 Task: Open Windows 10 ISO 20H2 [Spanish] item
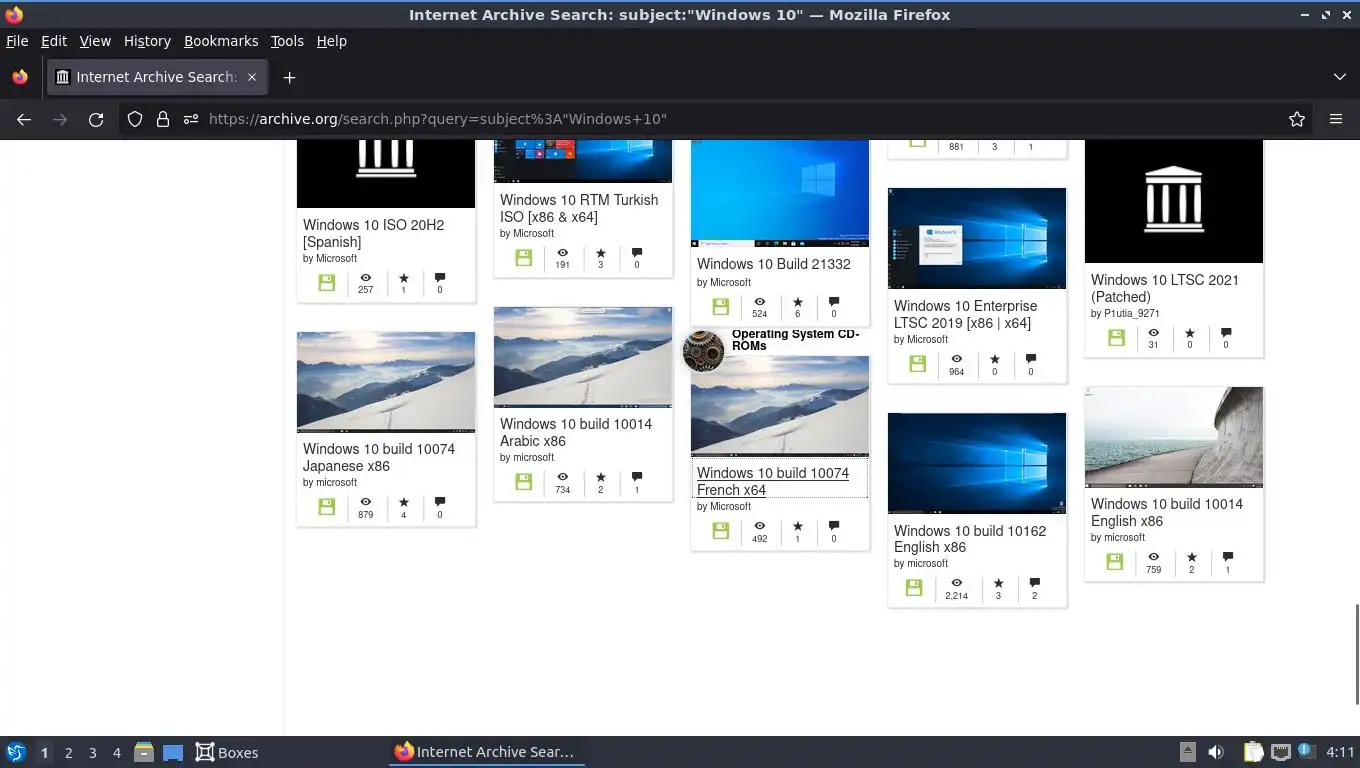pyautogui.click(x=373, y=233)
